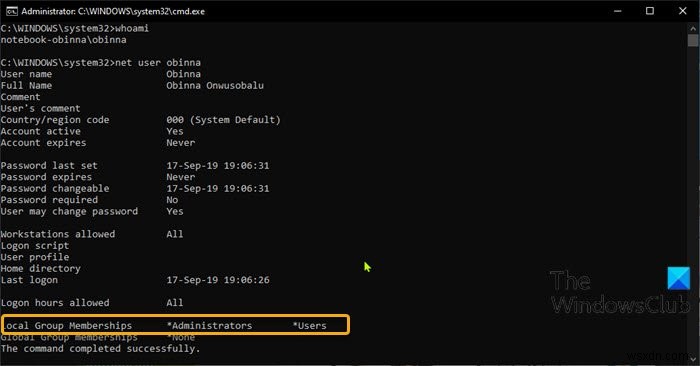This screenshot has width=700, height=366.
Task: Click 'The command completed successfully.' line
Action: coord(100,349)
